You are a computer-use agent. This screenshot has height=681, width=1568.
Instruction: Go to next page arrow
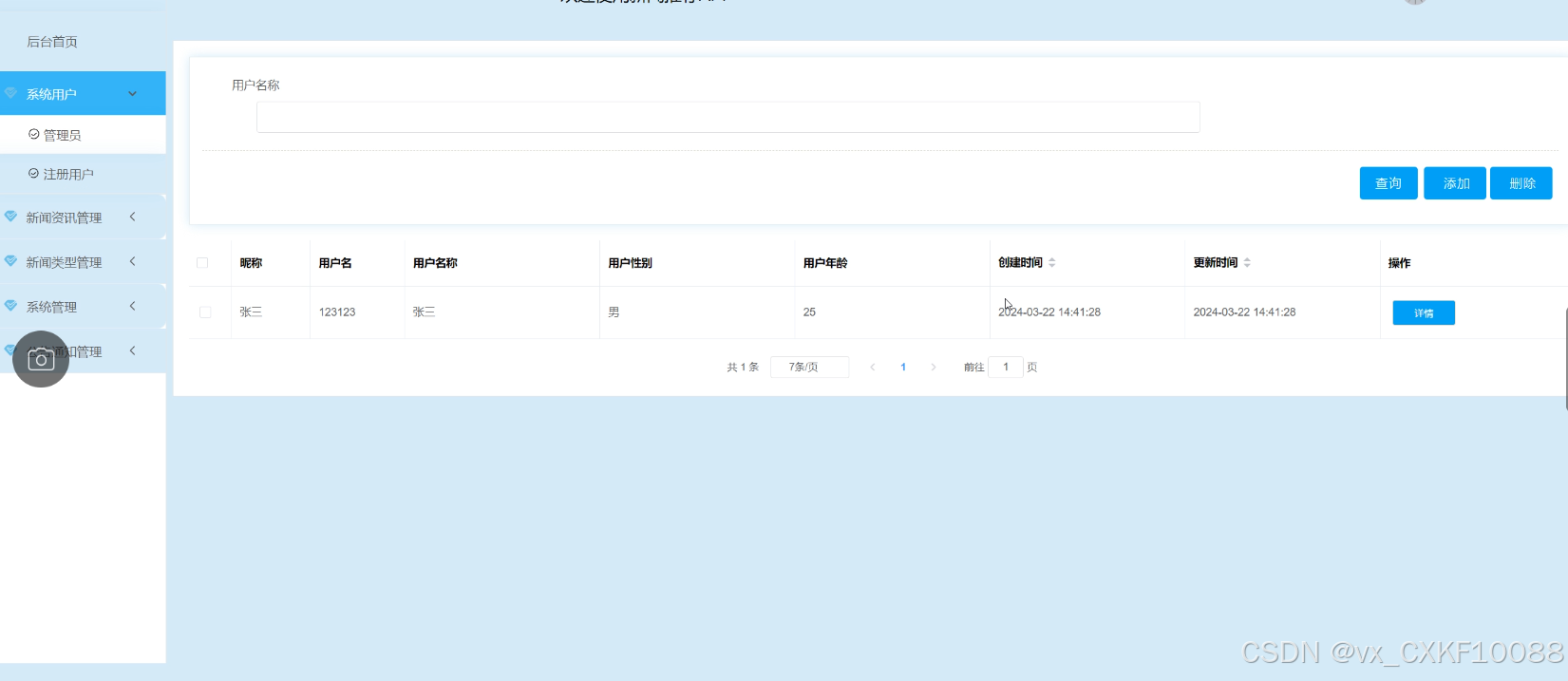point(934,368)
